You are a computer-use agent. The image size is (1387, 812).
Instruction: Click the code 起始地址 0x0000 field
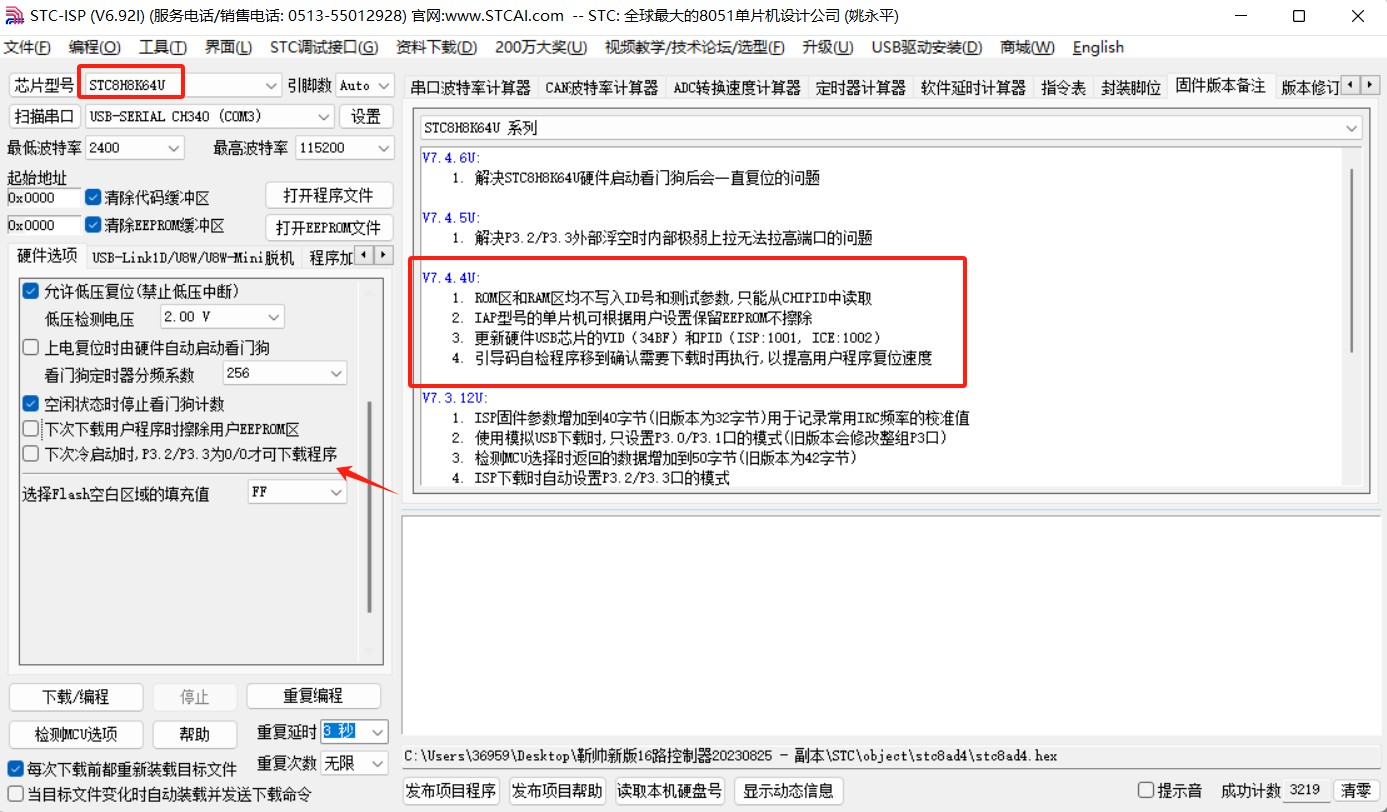[44, 198]
